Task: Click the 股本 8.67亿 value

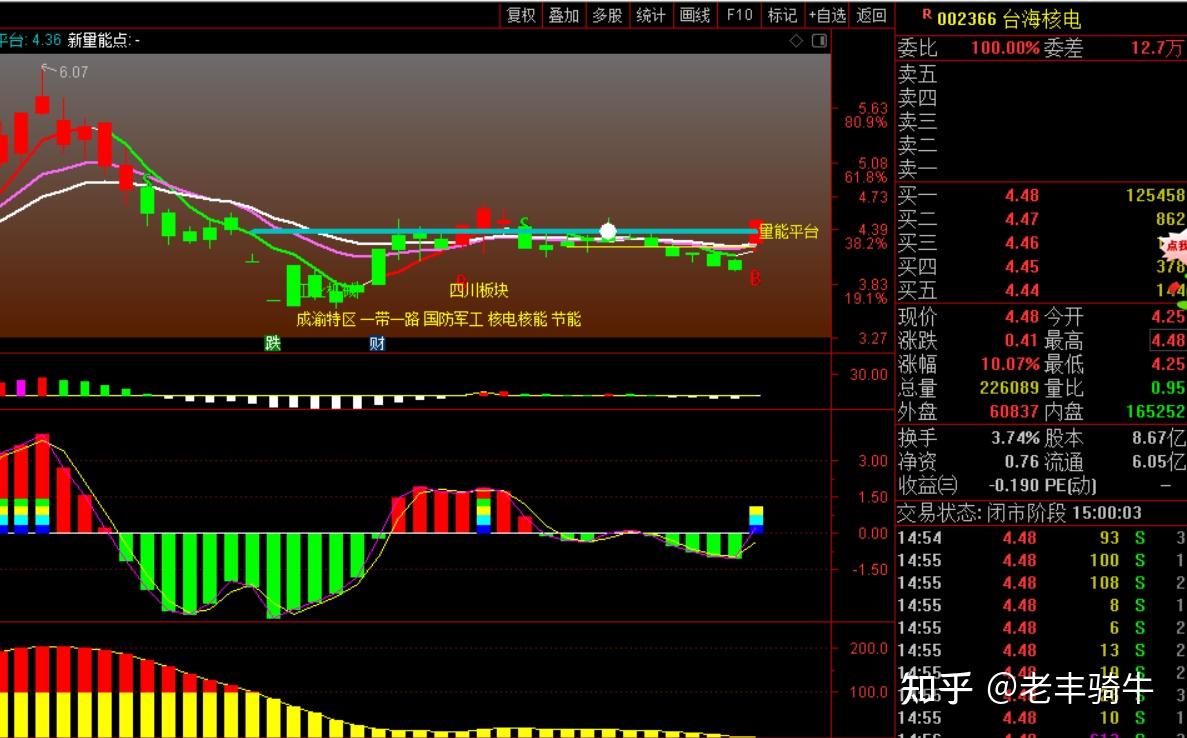Action: (1159, 438)
